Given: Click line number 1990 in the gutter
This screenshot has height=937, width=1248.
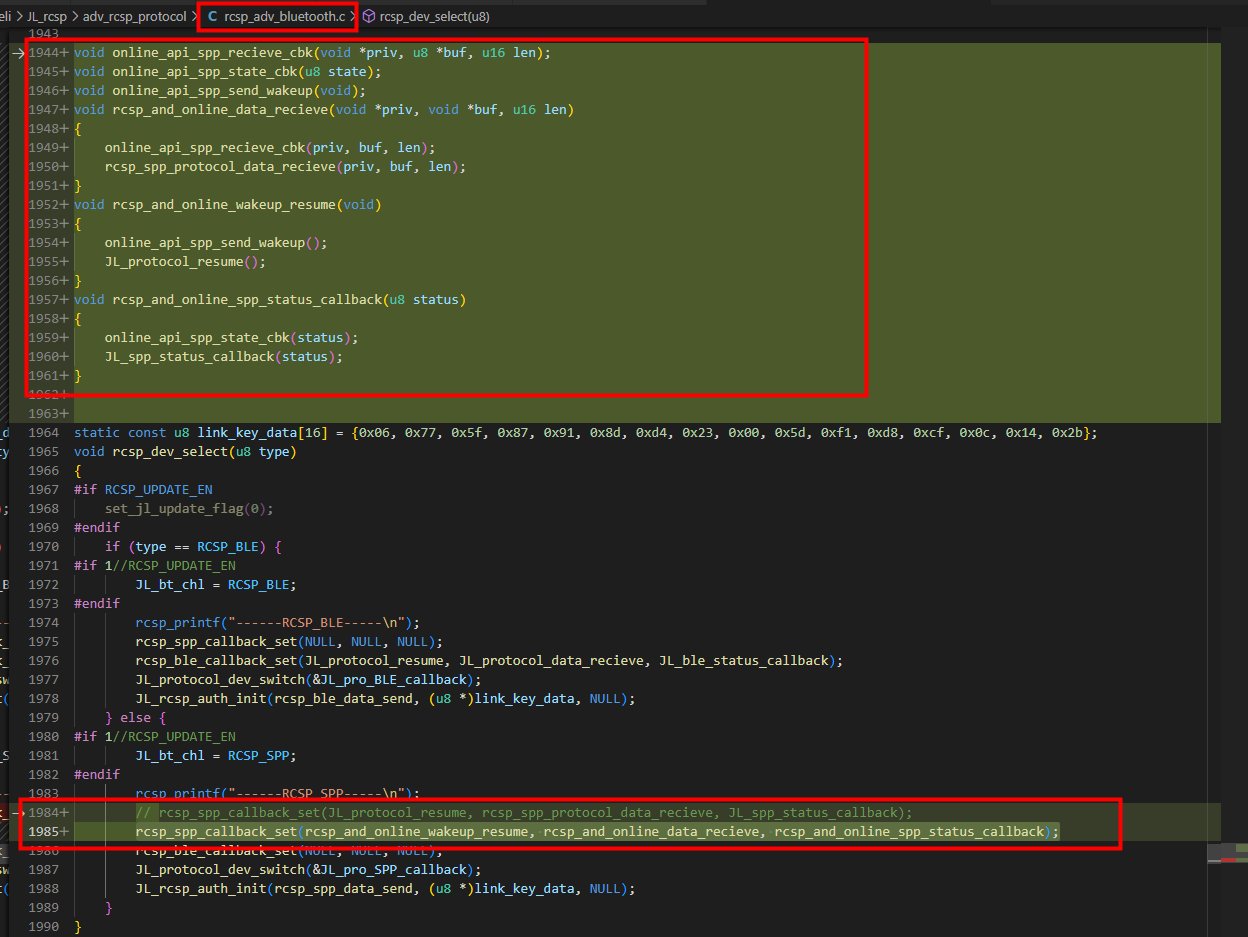Looking at the screenshot, I should [x=43, y=926].
